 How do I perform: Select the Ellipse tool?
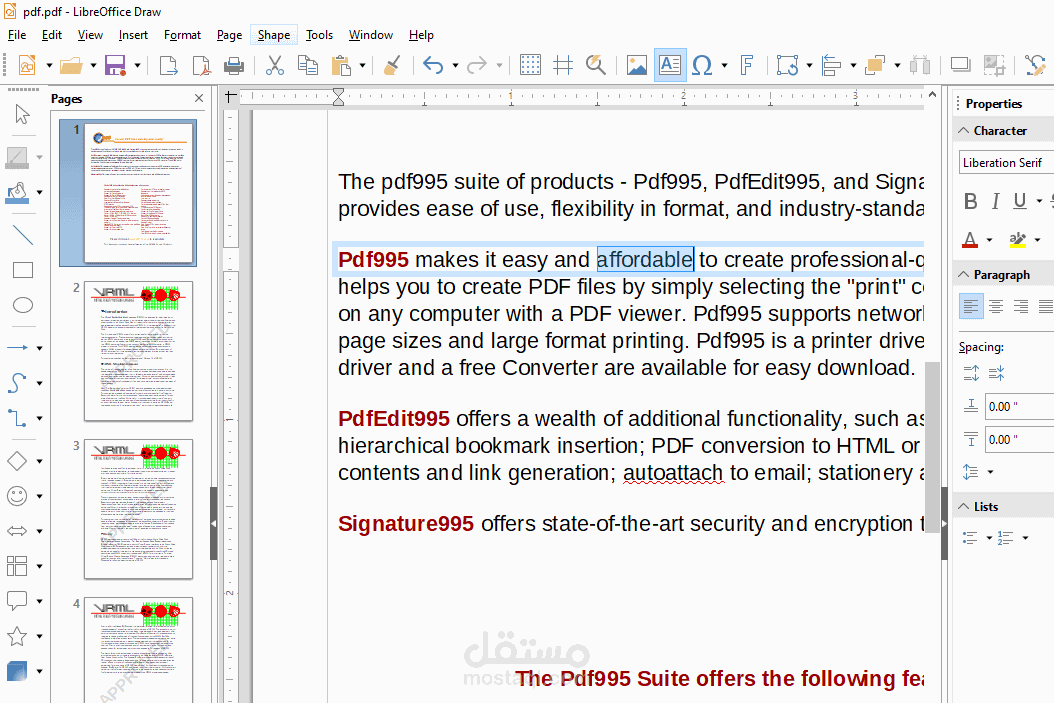click(23, 304)
